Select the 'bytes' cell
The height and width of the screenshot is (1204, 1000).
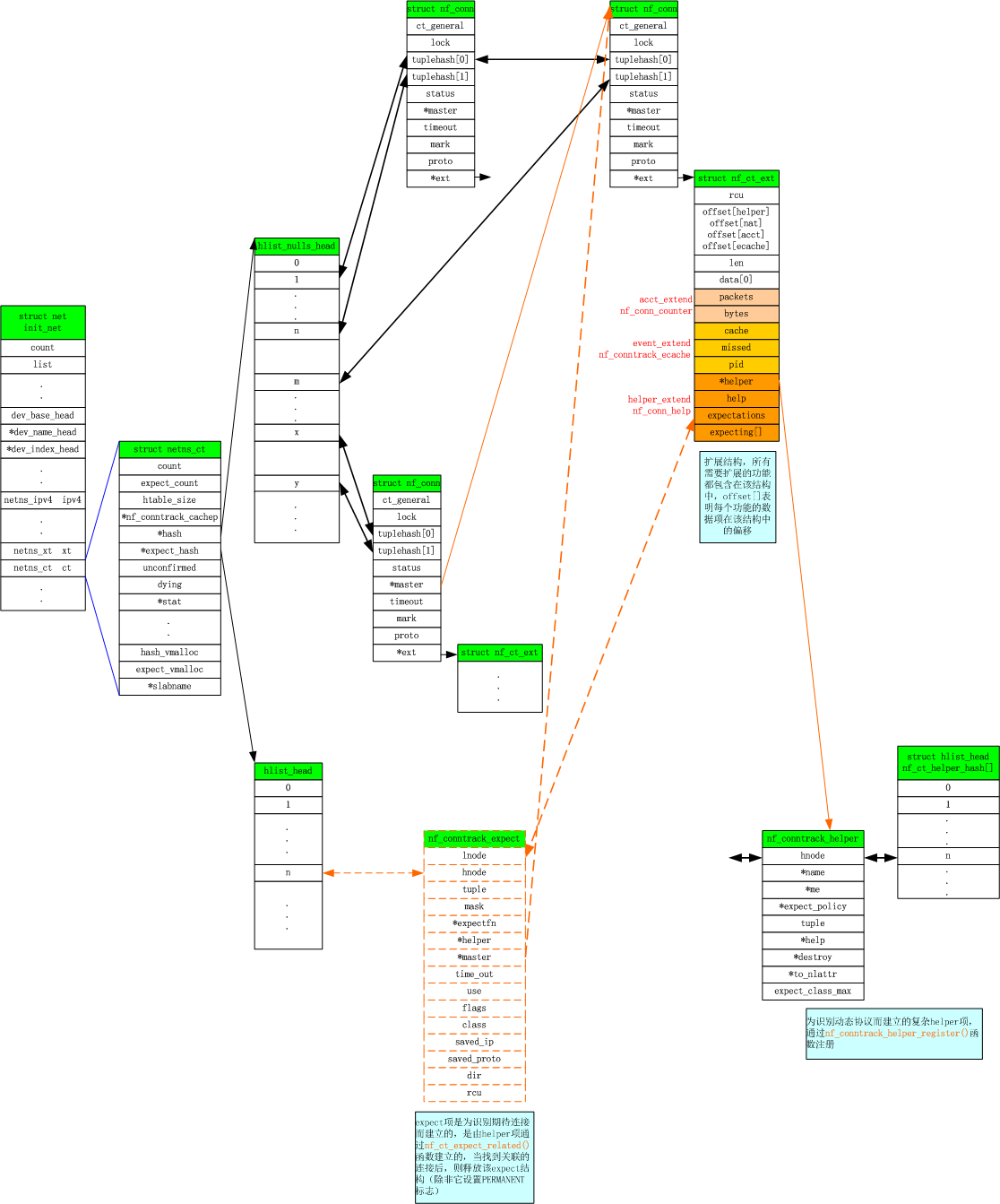pos(737,315)
